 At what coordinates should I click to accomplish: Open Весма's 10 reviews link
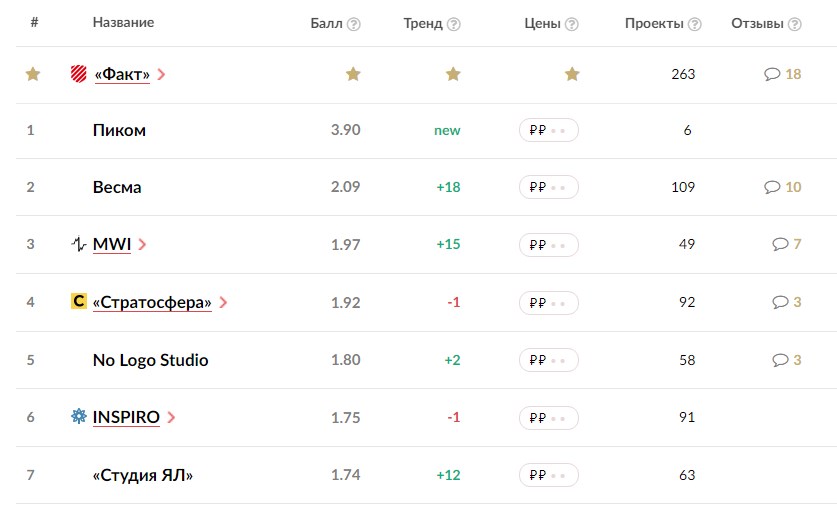click(783, 187)
